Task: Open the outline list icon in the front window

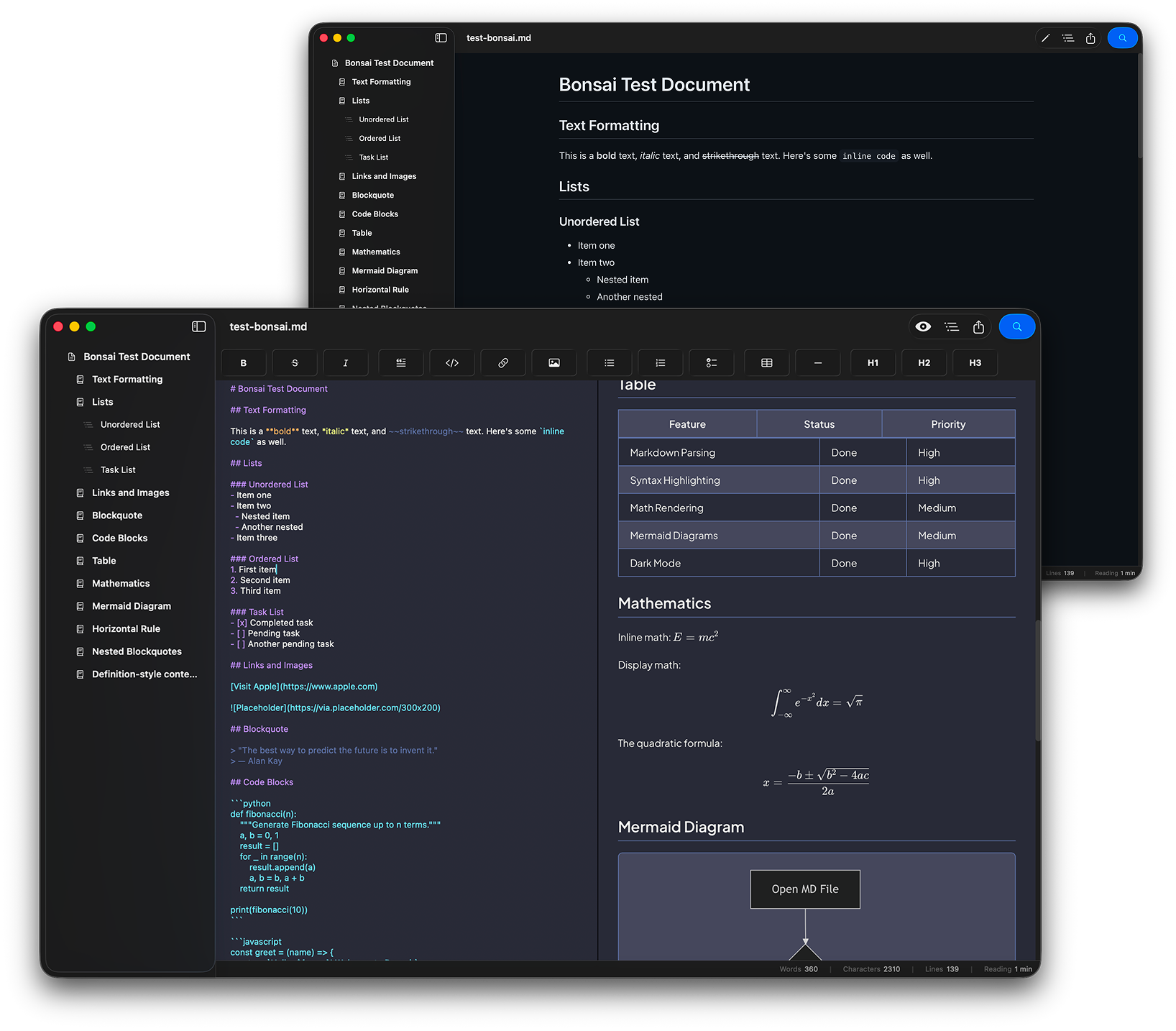Action: (952, 326)
